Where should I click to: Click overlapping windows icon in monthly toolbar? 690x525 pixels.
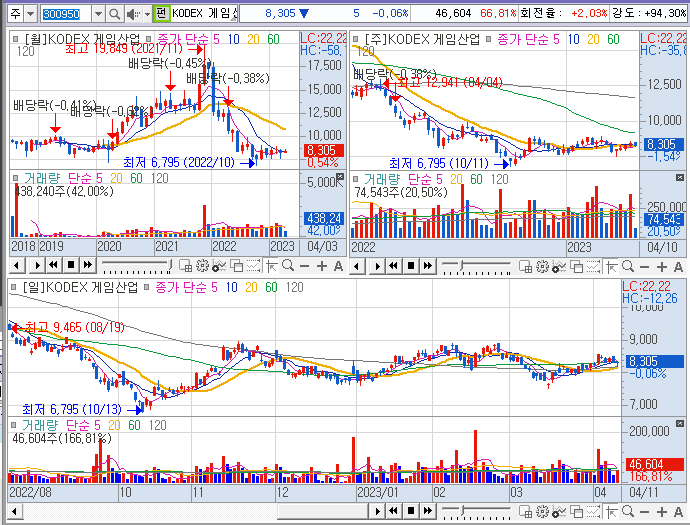click(x=237, y=266)
